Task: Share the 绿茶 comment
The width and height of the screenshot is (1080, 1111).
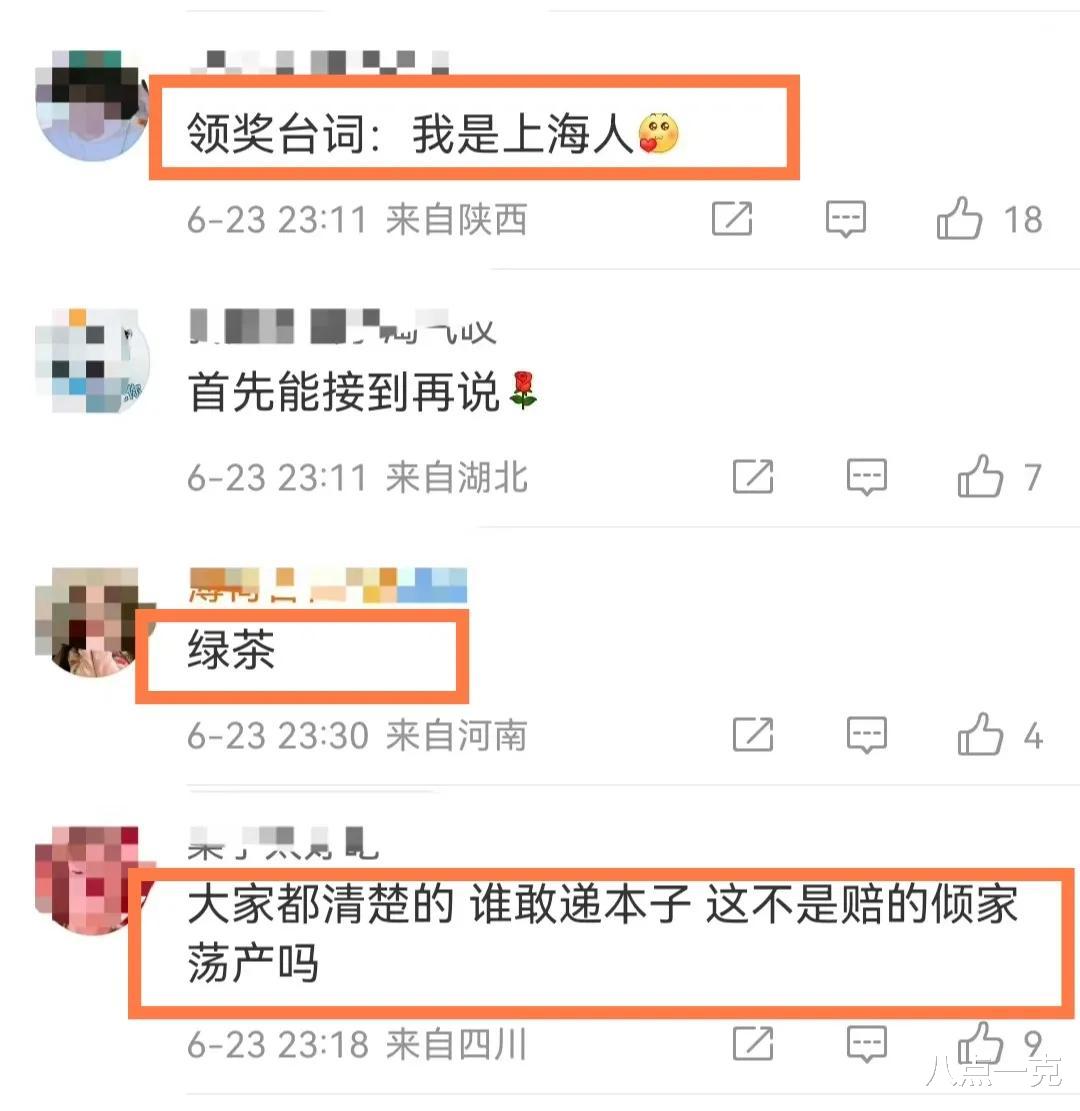Action: coord(753,734)
